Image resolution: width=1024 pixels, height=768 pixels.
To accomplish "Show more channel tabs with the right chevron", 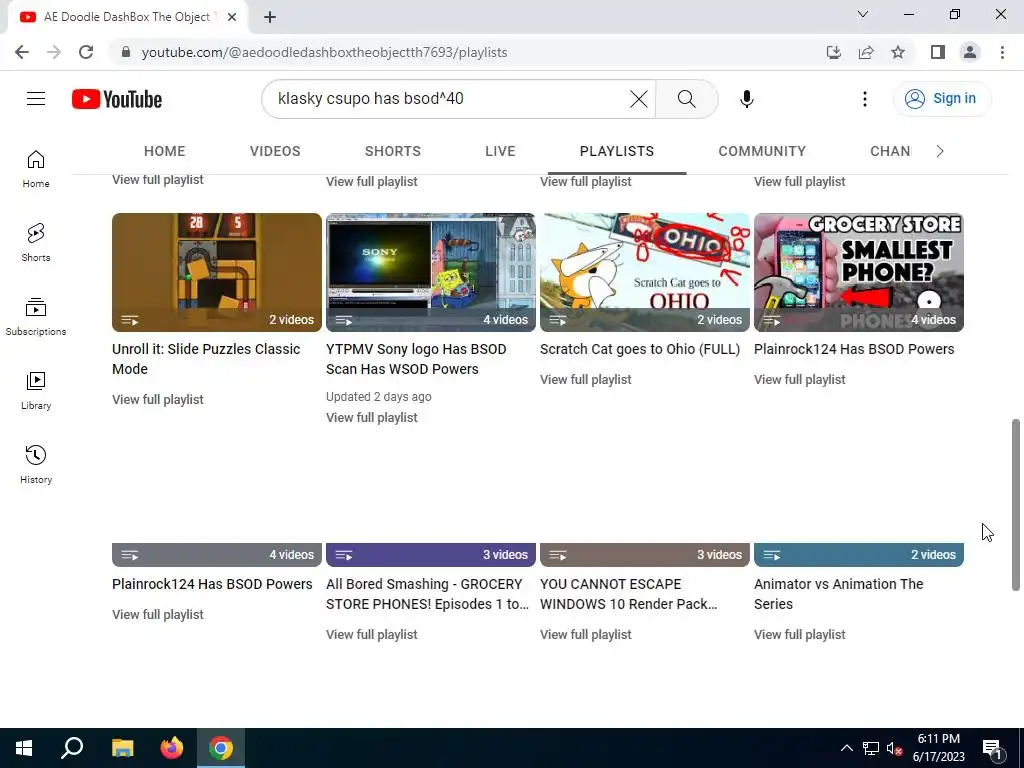I will pyautogui.click(x=940, y=152).
